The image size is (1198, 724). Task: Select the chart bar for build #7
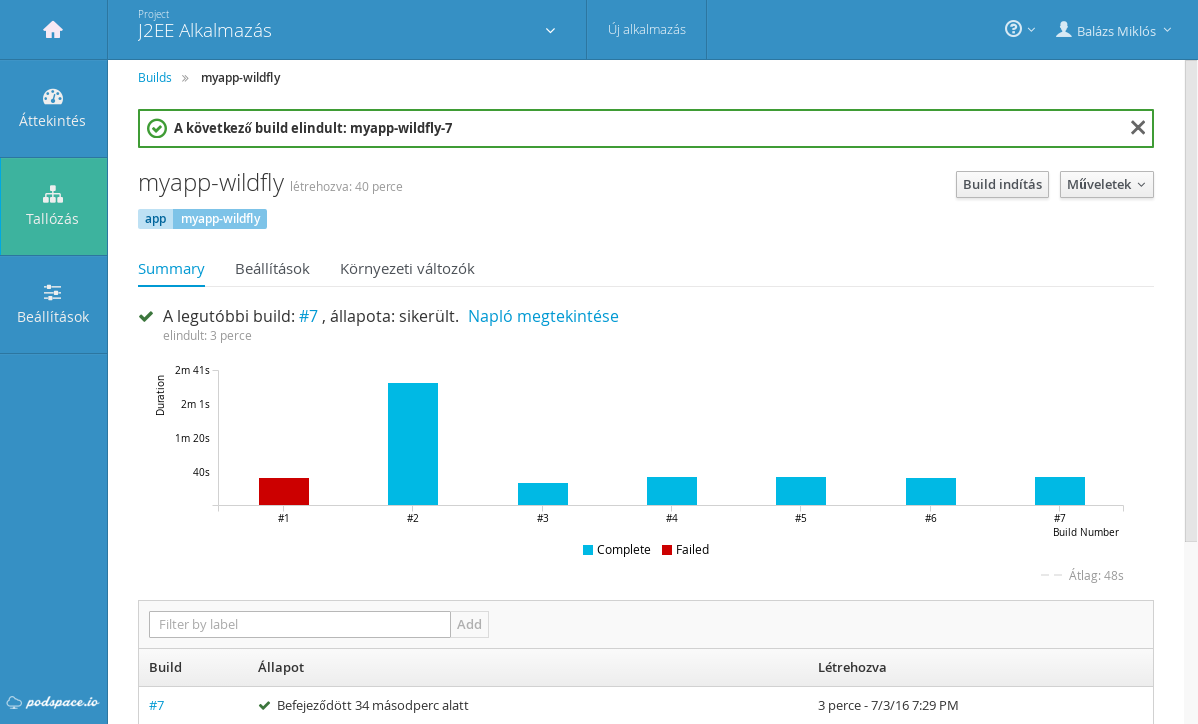1060,491
